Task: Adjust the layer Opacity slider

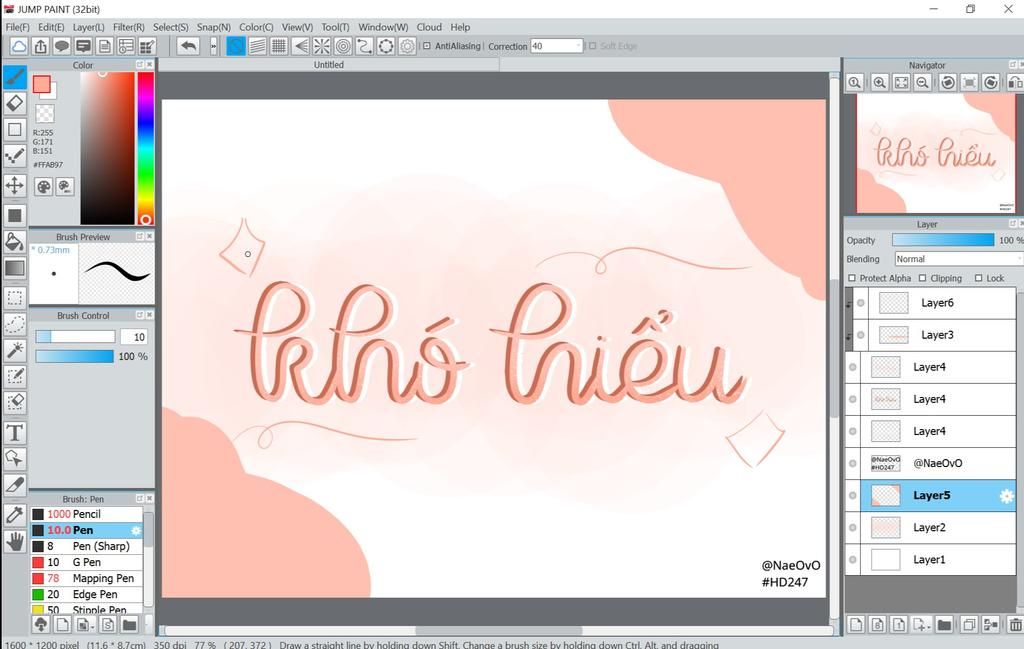Action: pyautogui.click(x=943, y=240)
